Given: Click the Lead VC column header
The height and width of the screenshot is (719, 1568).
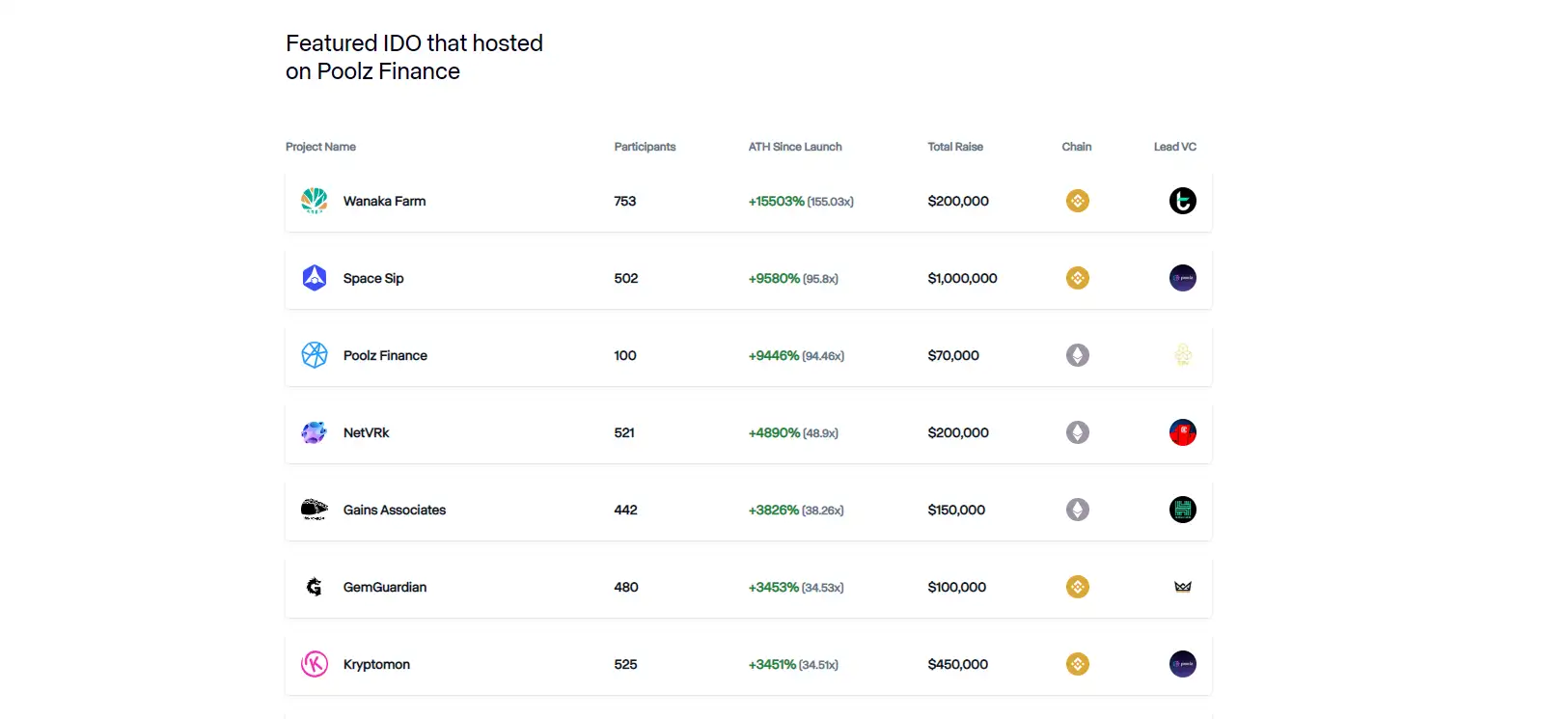Looking at the screenshot, I should point(1174,147).
